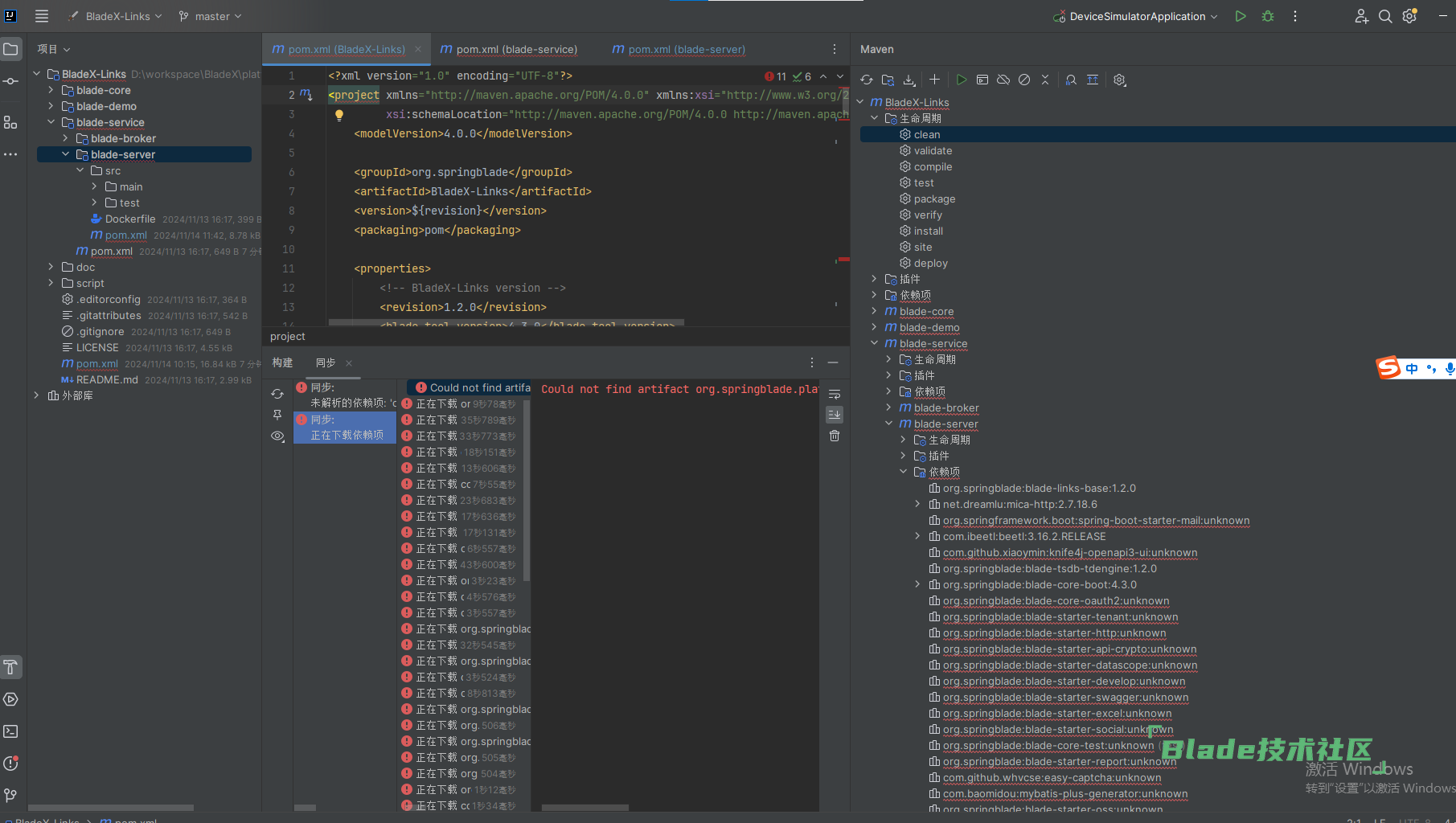Viewport: 1456px width, 823px height.
Task: Open Git tool window icon
Action: click(10, 795)
